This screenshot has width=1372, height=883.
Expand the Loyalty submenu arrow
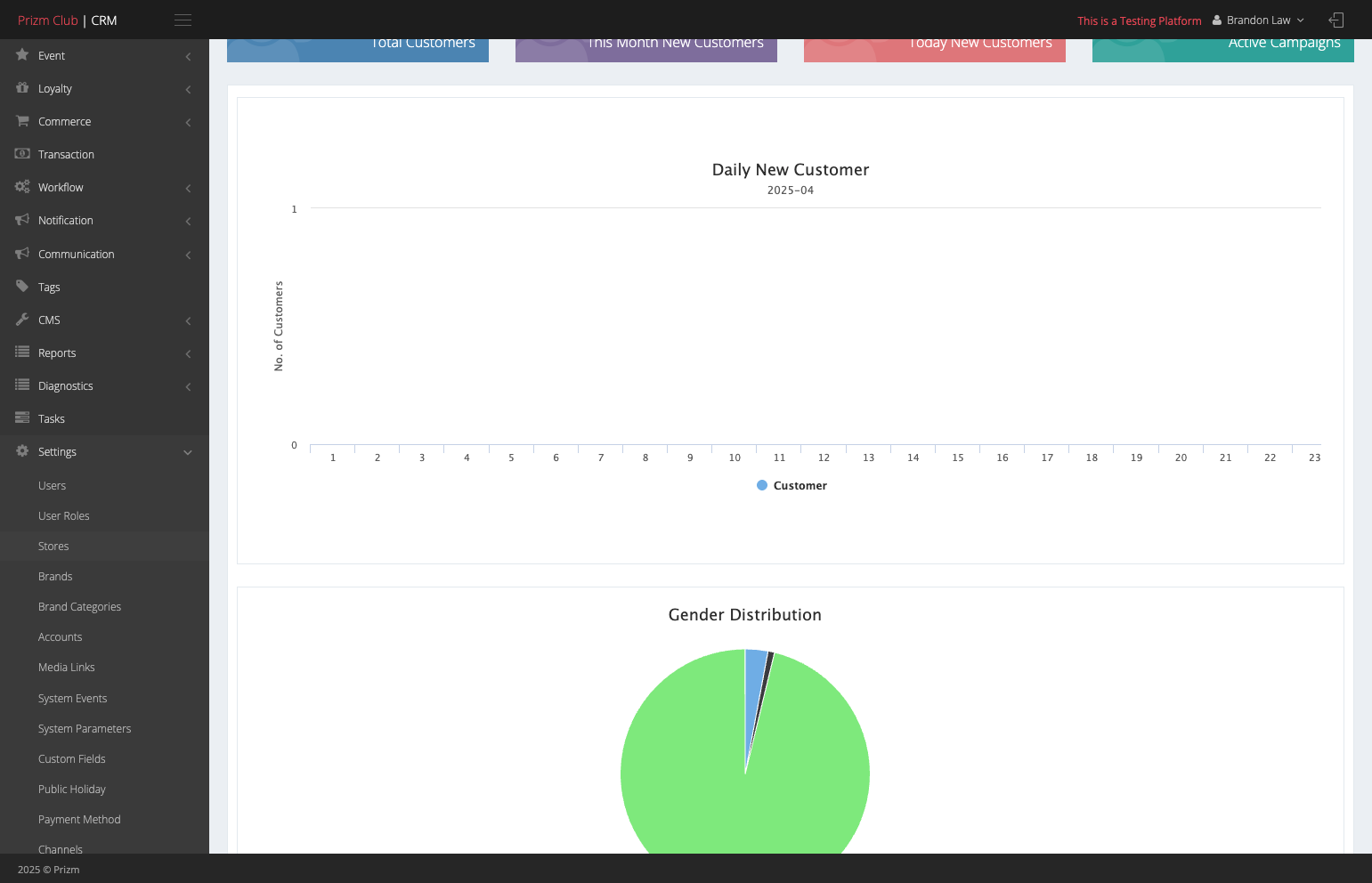[x=188, y=89]
